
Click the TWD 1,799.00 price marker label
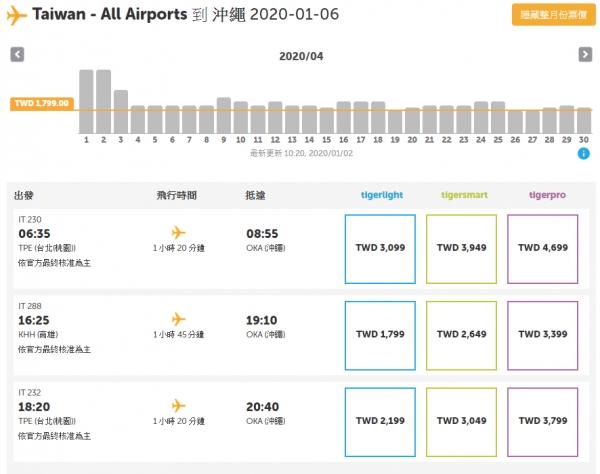click(x=42, y=103)
